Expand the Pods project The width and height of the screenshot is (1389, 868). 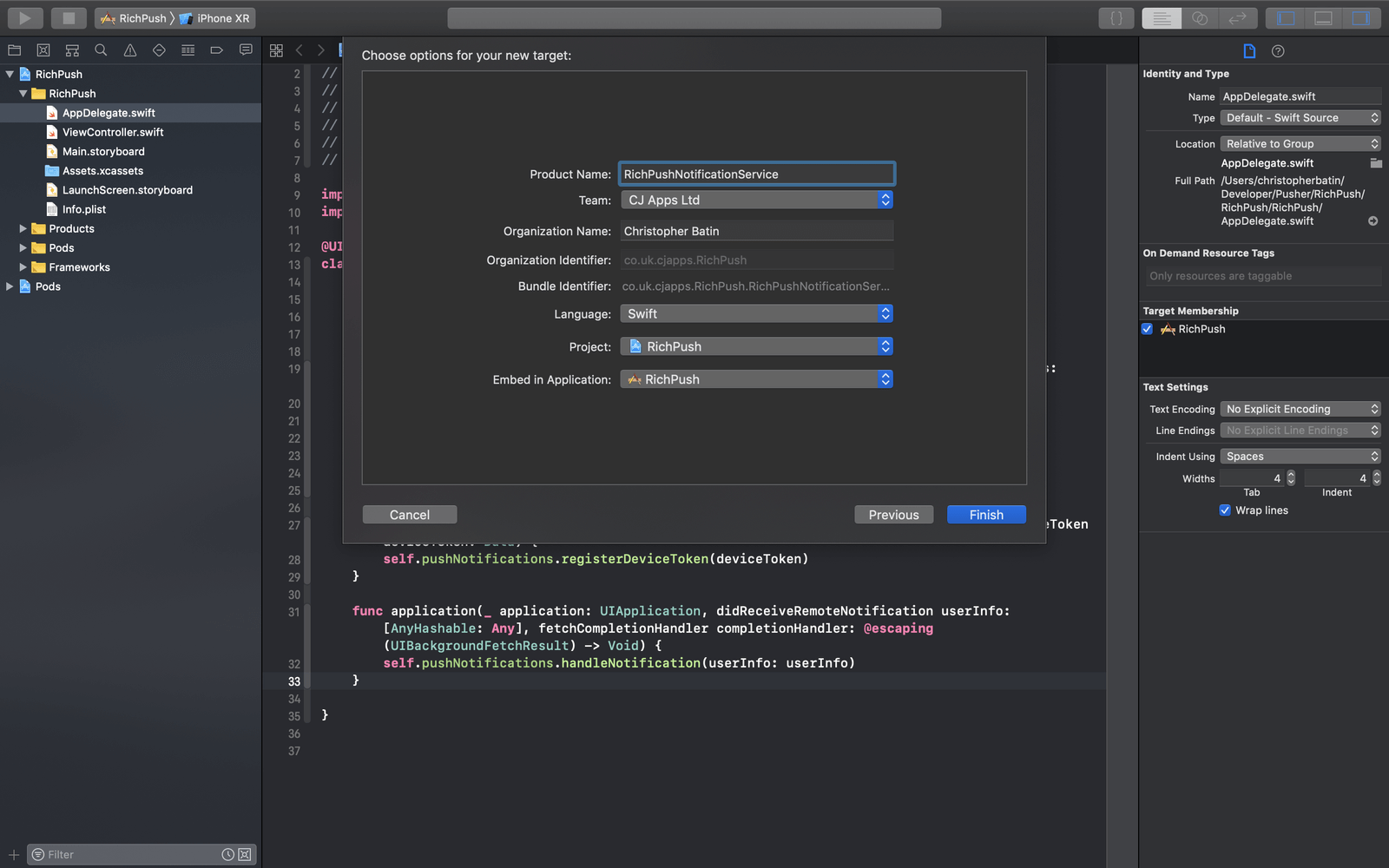tap(10, 286)
